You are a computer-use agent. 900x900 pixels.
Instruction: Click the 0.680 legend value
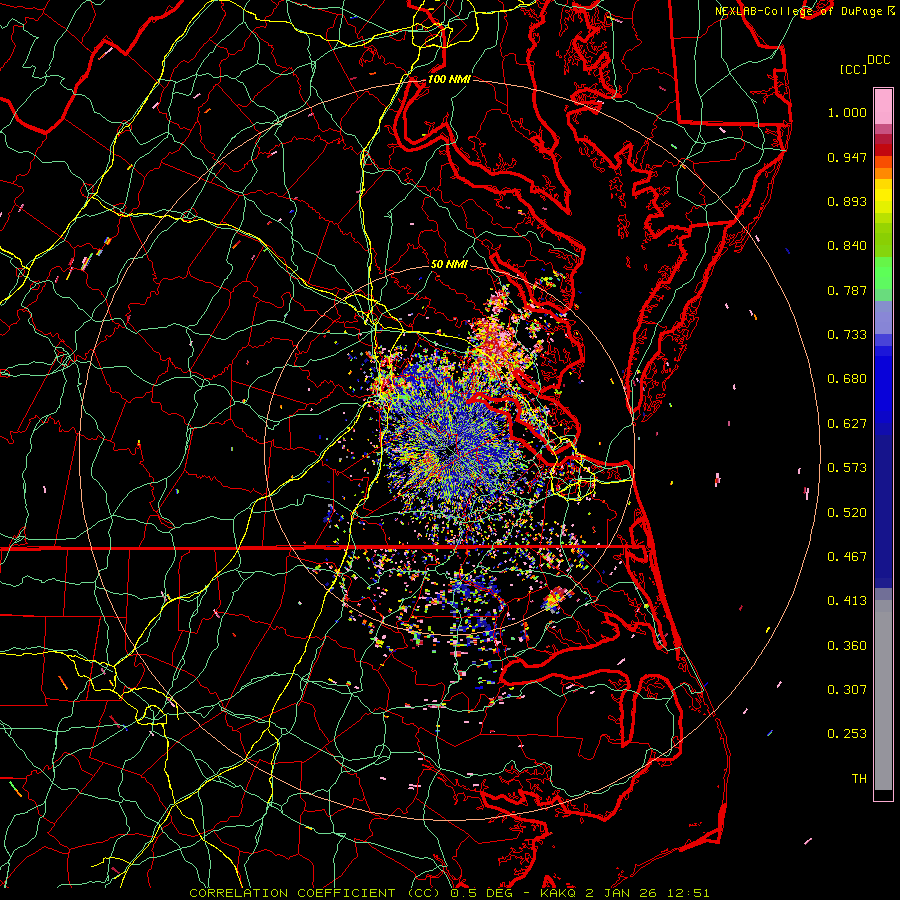pyautogui.click(x=847, y=379)
